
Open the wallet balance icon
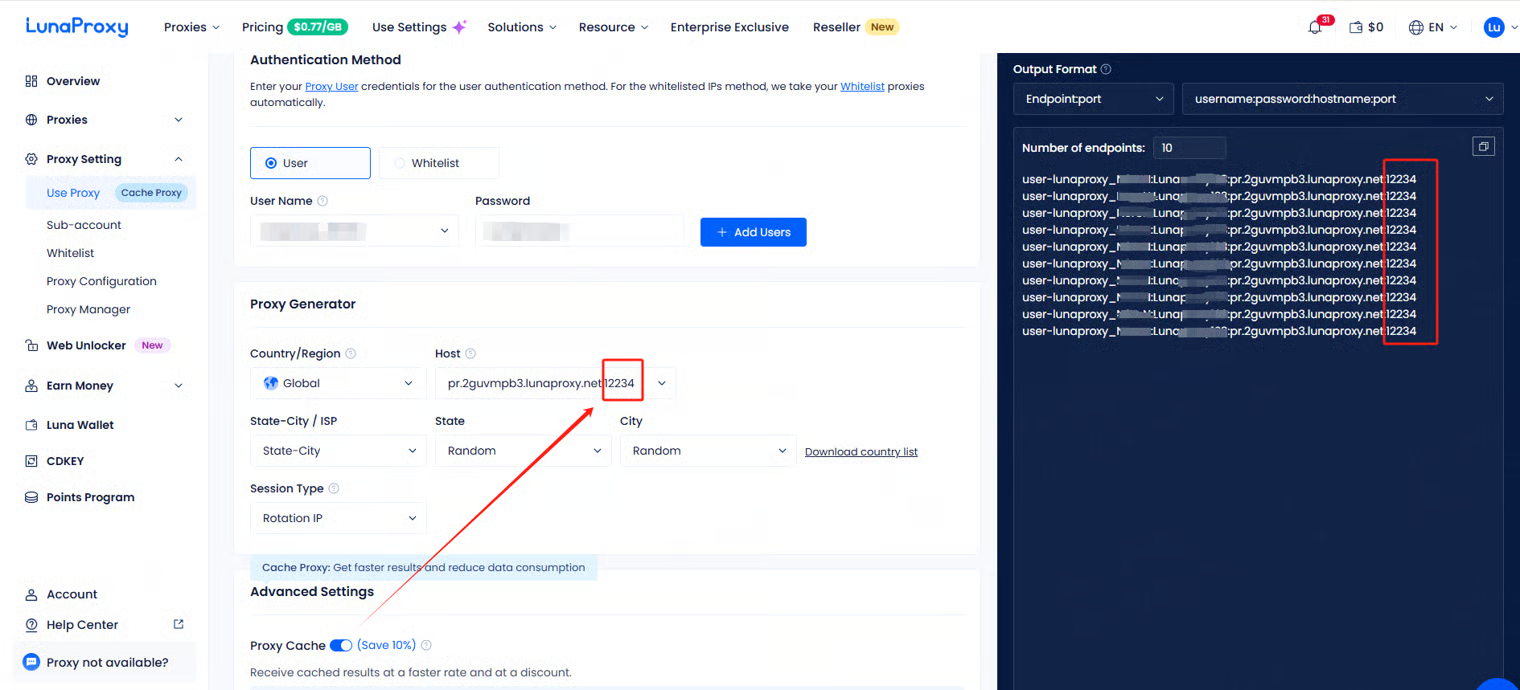click(1356, 28)
